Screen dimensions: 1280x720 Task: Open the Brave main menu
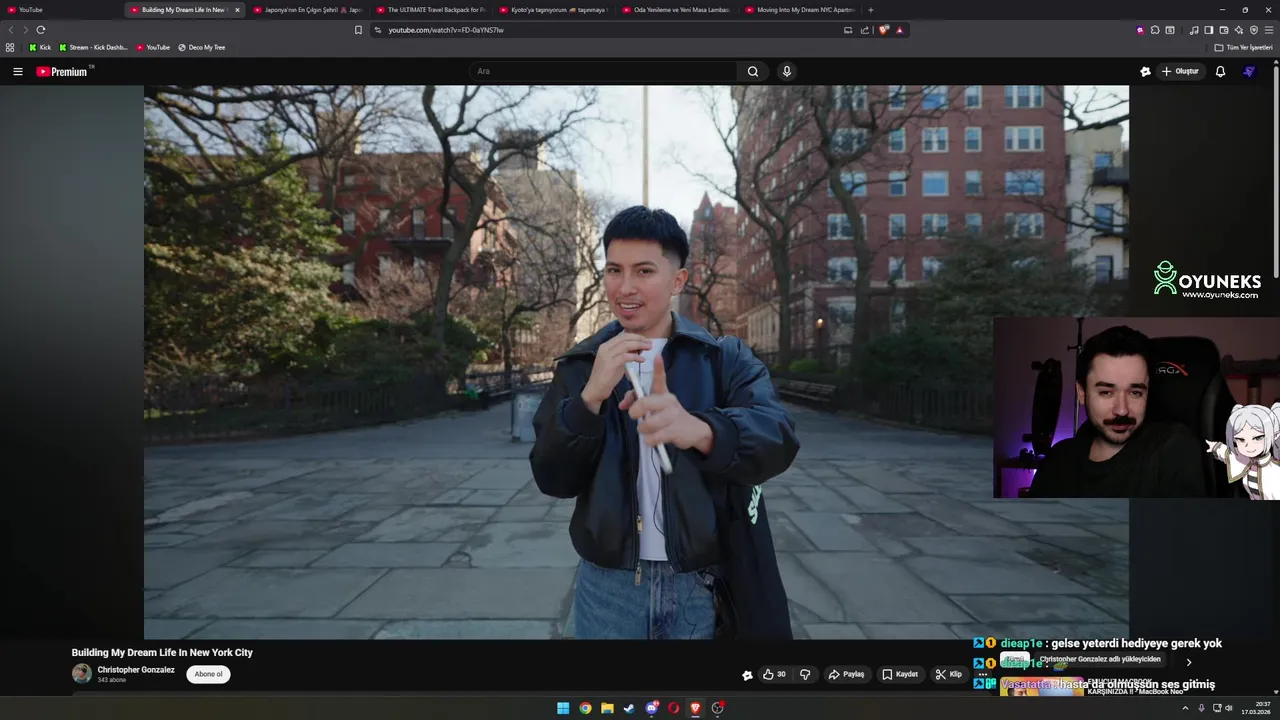pyautogui.click(x=1269, y=30)
